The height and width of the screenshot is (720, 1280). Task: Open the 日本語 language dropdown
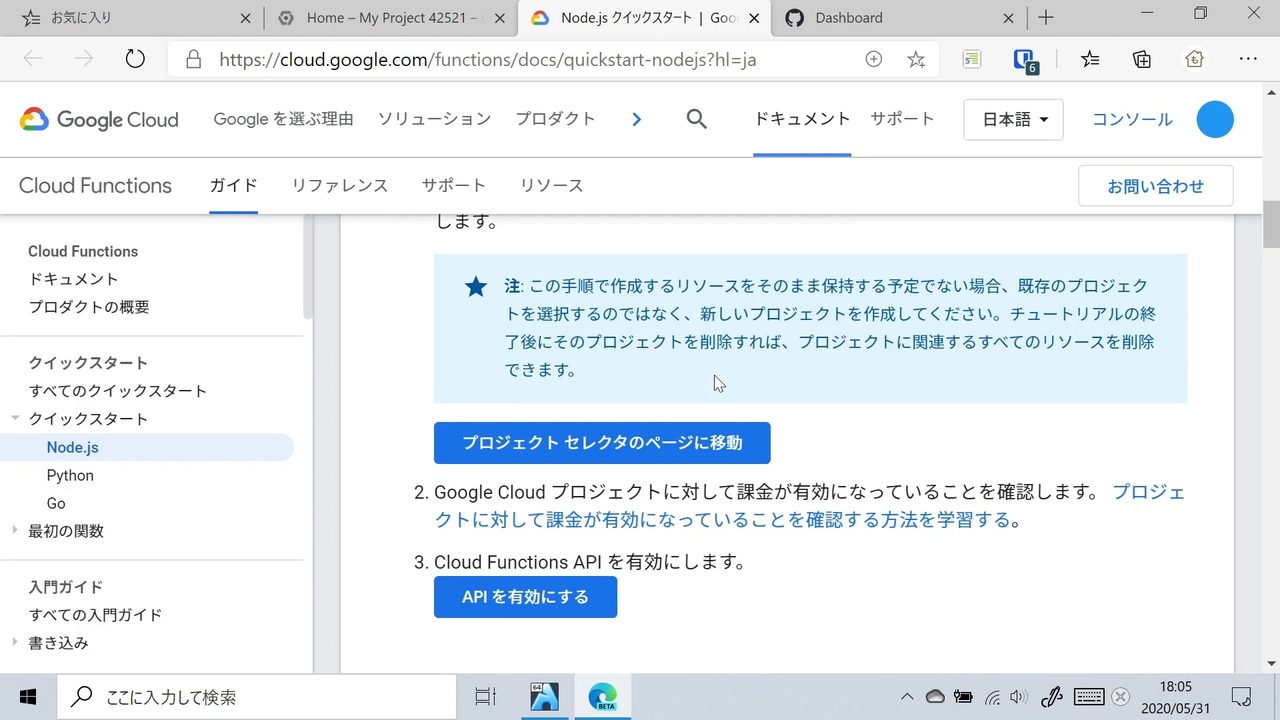coord(1014,120)
